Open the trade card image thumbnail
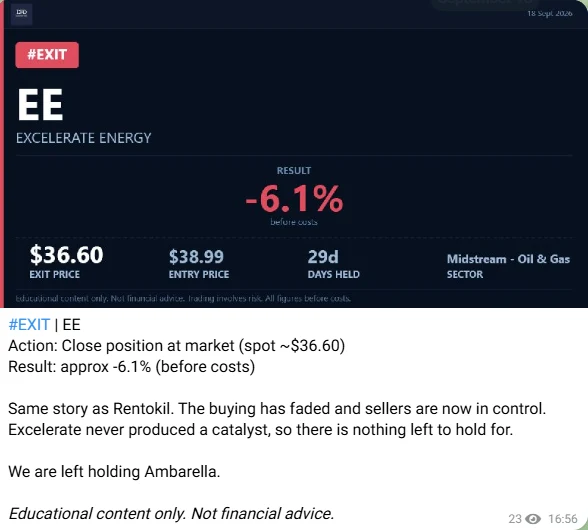 click(294, 154)
